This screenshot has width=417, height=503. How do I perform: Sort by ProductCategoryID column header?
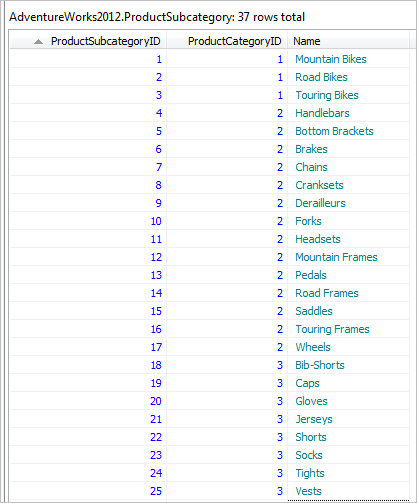[x=227, y=41]
